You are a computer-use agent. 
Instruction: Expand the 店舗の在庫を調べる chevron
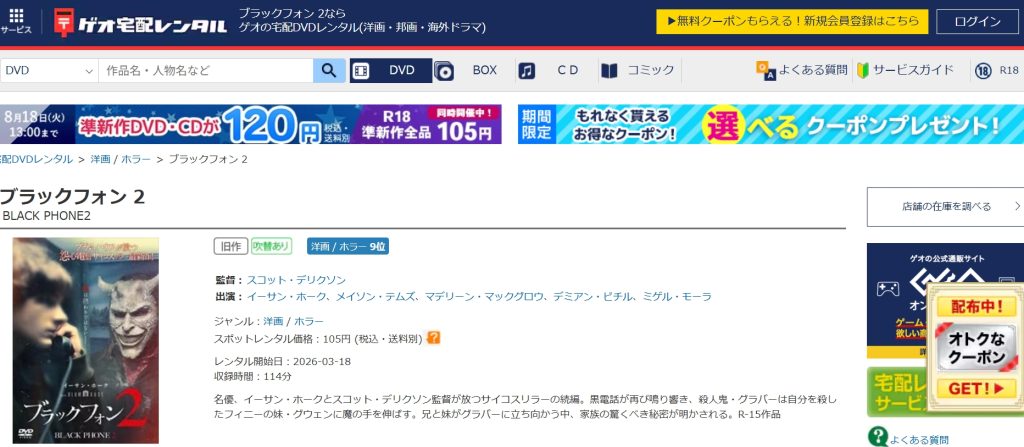1017,207
